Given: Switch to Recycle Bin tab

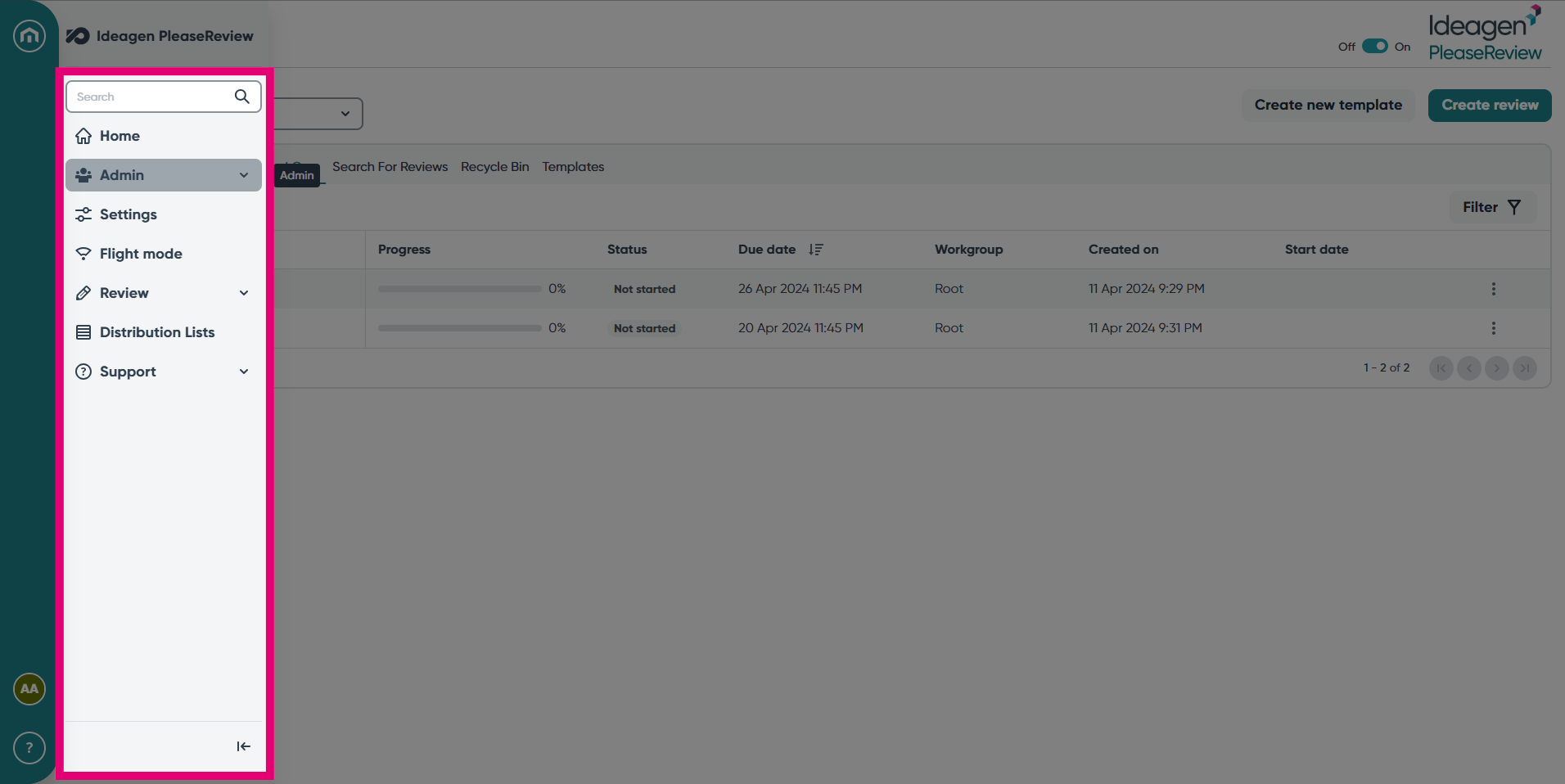Looking at the screenshot, I should (x=494, y=167).
